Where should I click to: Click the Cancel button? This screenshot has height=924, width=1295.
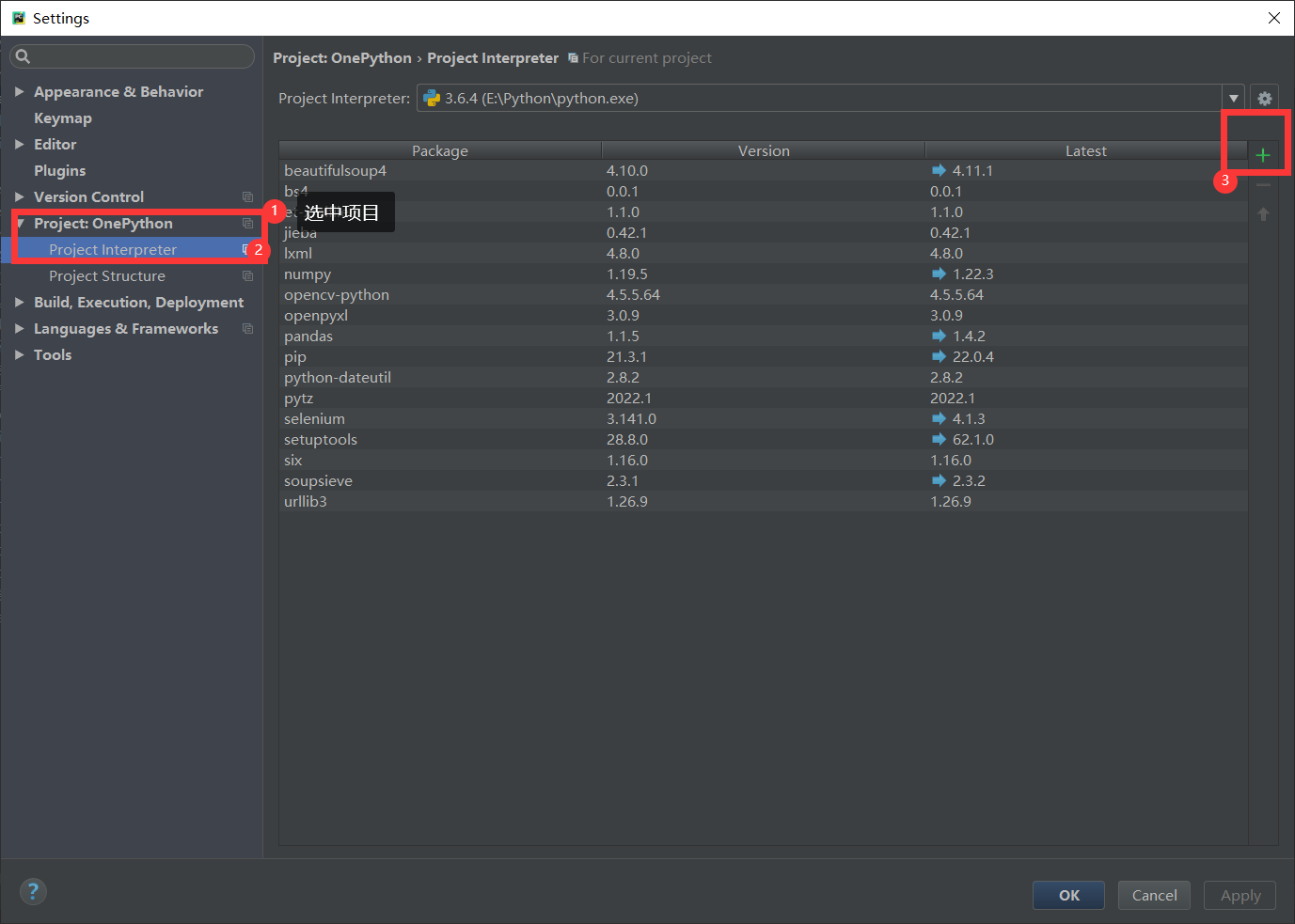click(1154, 895)
